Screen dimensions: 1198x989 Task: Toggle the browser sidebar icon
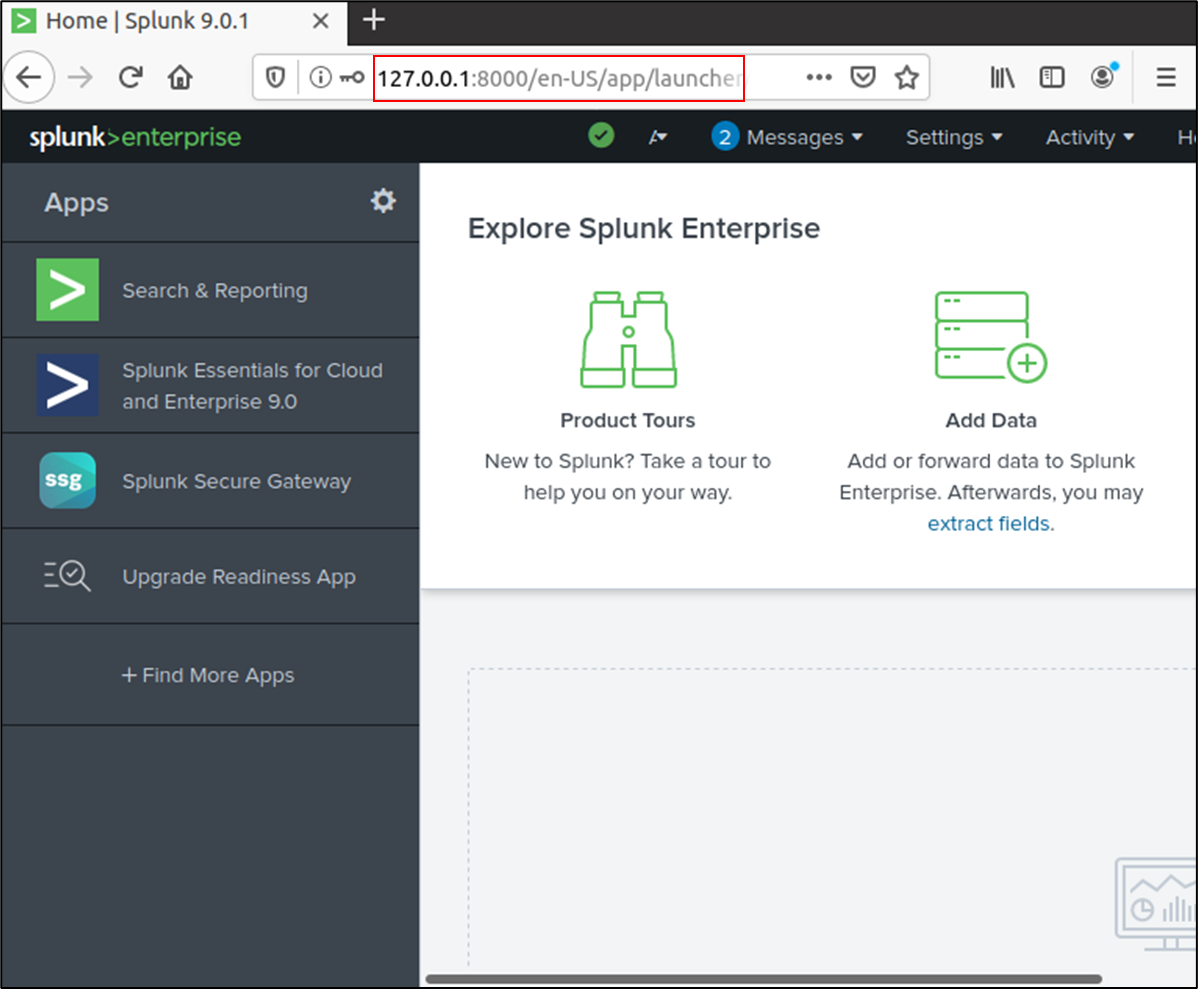(1052, 77)
